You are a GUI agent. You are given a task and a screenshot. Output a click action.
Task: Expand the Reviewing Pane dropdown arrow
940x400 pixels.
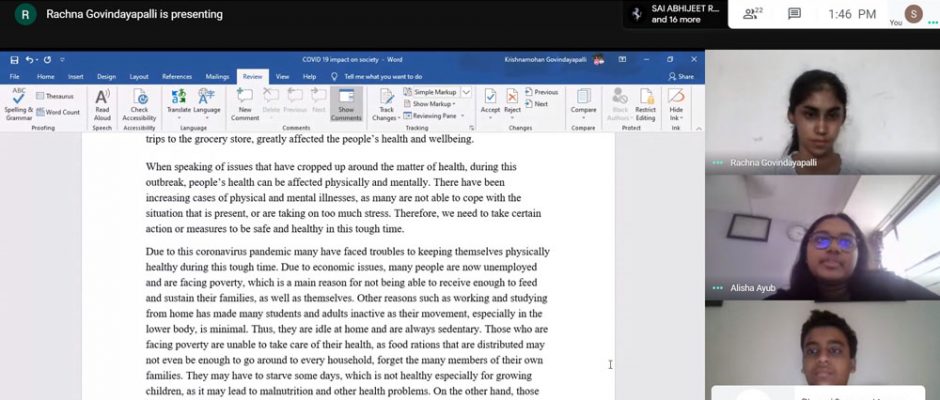tap(462, 116)
